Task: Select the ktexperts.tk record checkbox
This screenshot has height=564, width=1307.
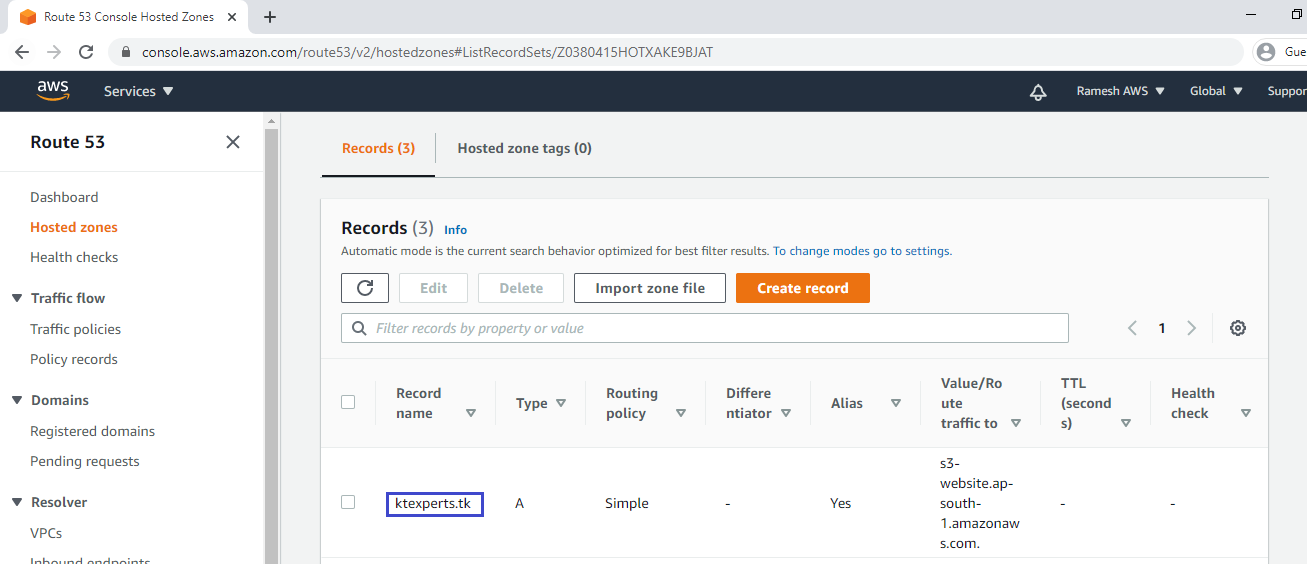Action: coord(348,502)
